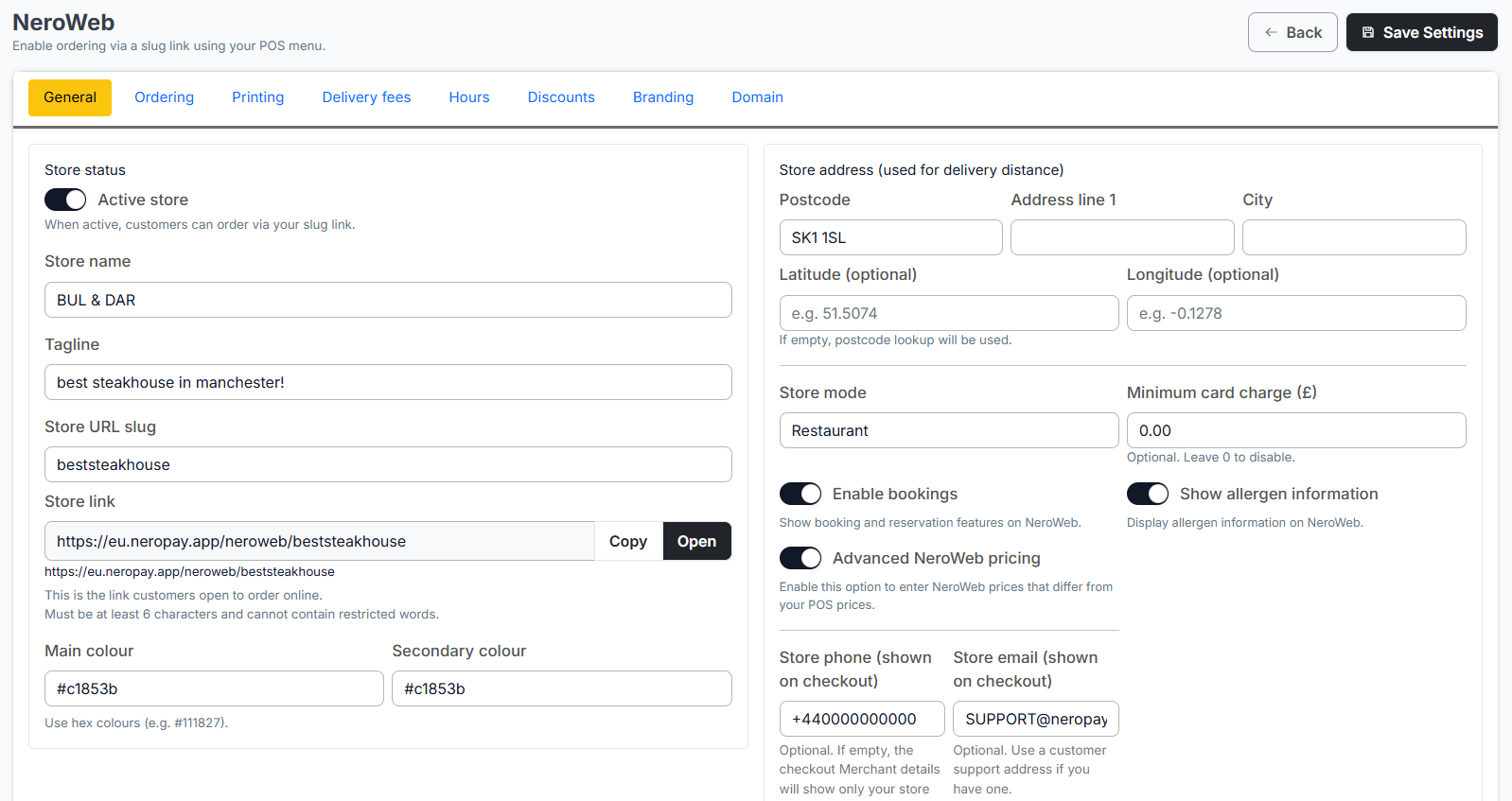Focus the Postcode input field
The width and height of the screenshot is (1512, 801).
(x=890, y=237)
